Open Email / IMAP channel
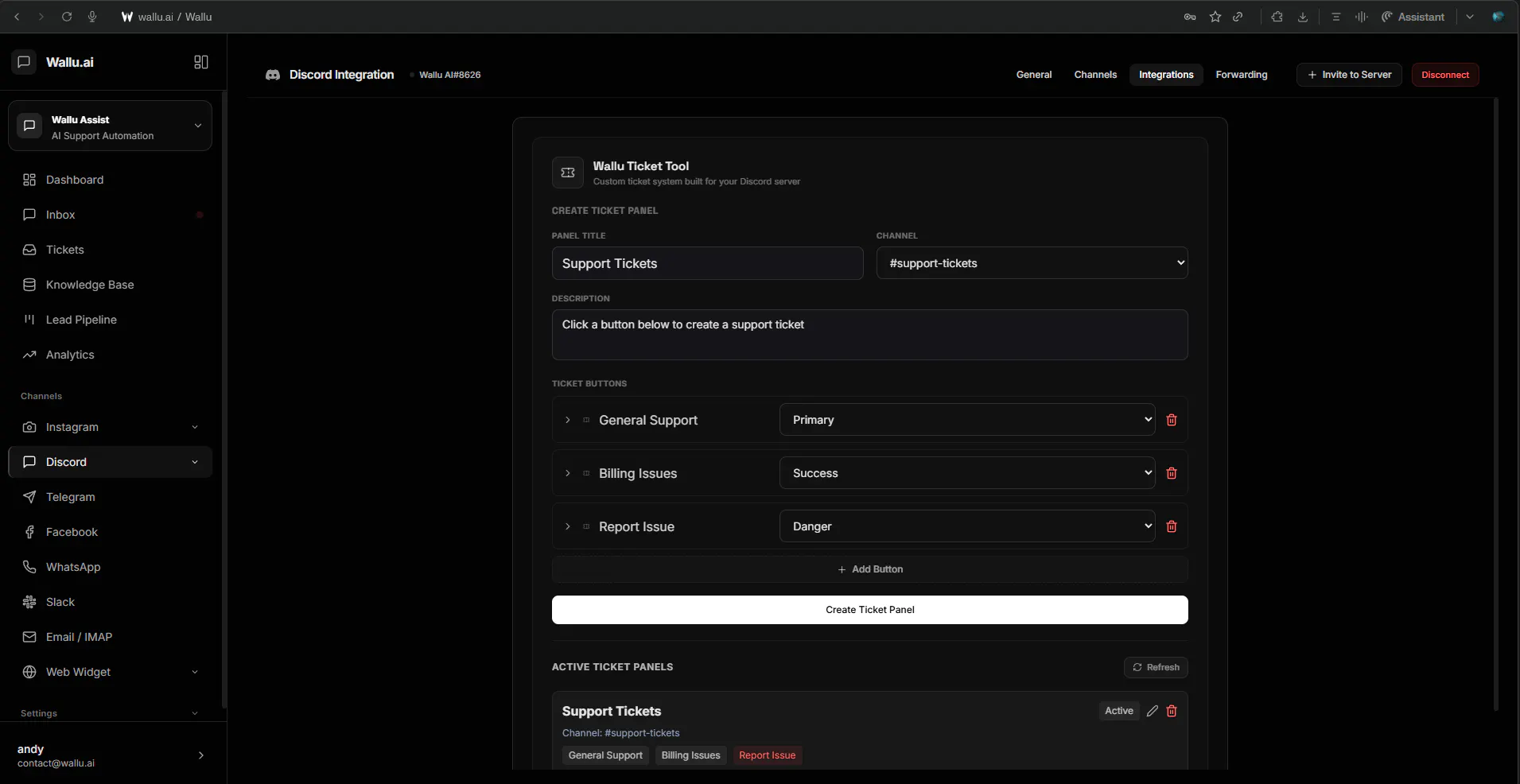Image resolution: width=1520 pixels, height=784 pixels. [110, 637]
